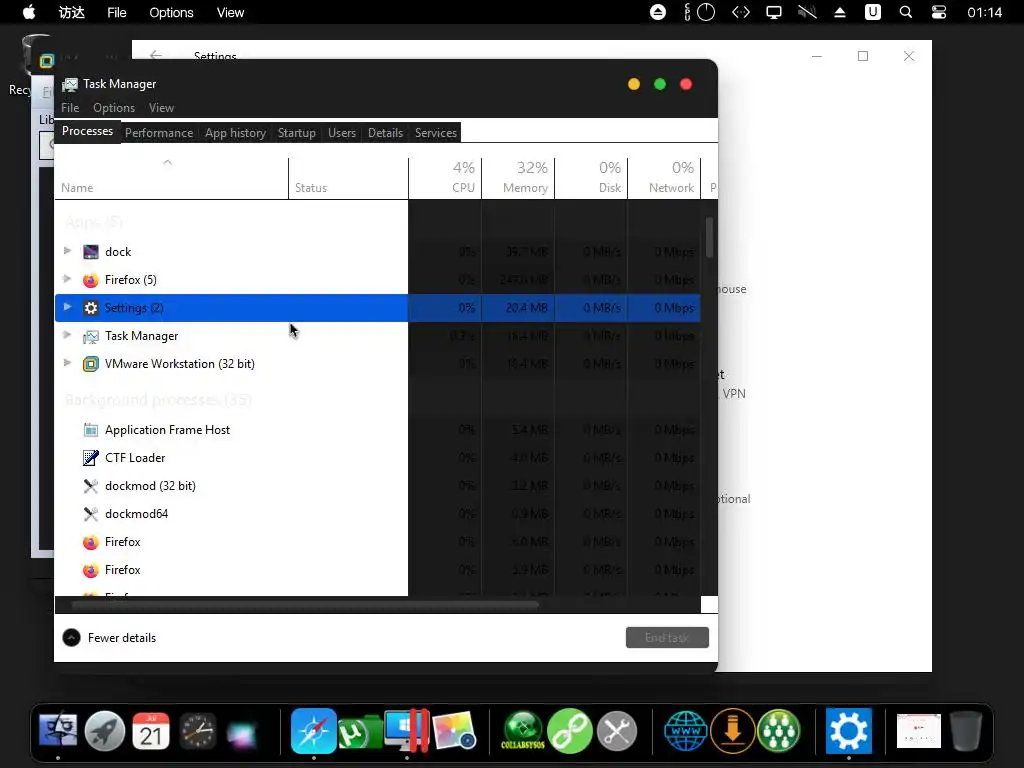The width and height of the screenshot is (1024, 768).
Task: Click the 01:14 clock in menu bar
Action: pos(984,12)
